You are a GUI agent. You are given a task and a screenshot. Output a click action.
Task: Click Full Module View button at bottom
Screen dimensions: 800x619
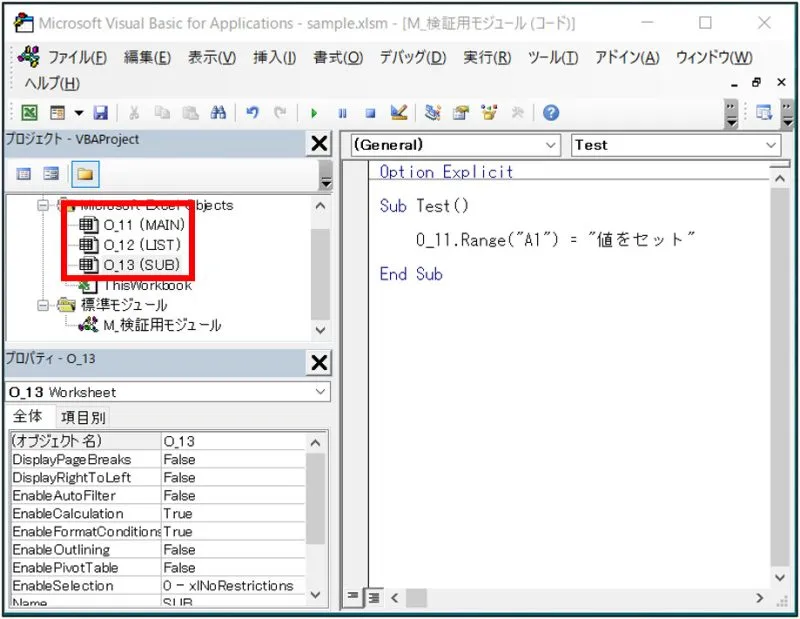pyautogui.click(x=374, y=597)
